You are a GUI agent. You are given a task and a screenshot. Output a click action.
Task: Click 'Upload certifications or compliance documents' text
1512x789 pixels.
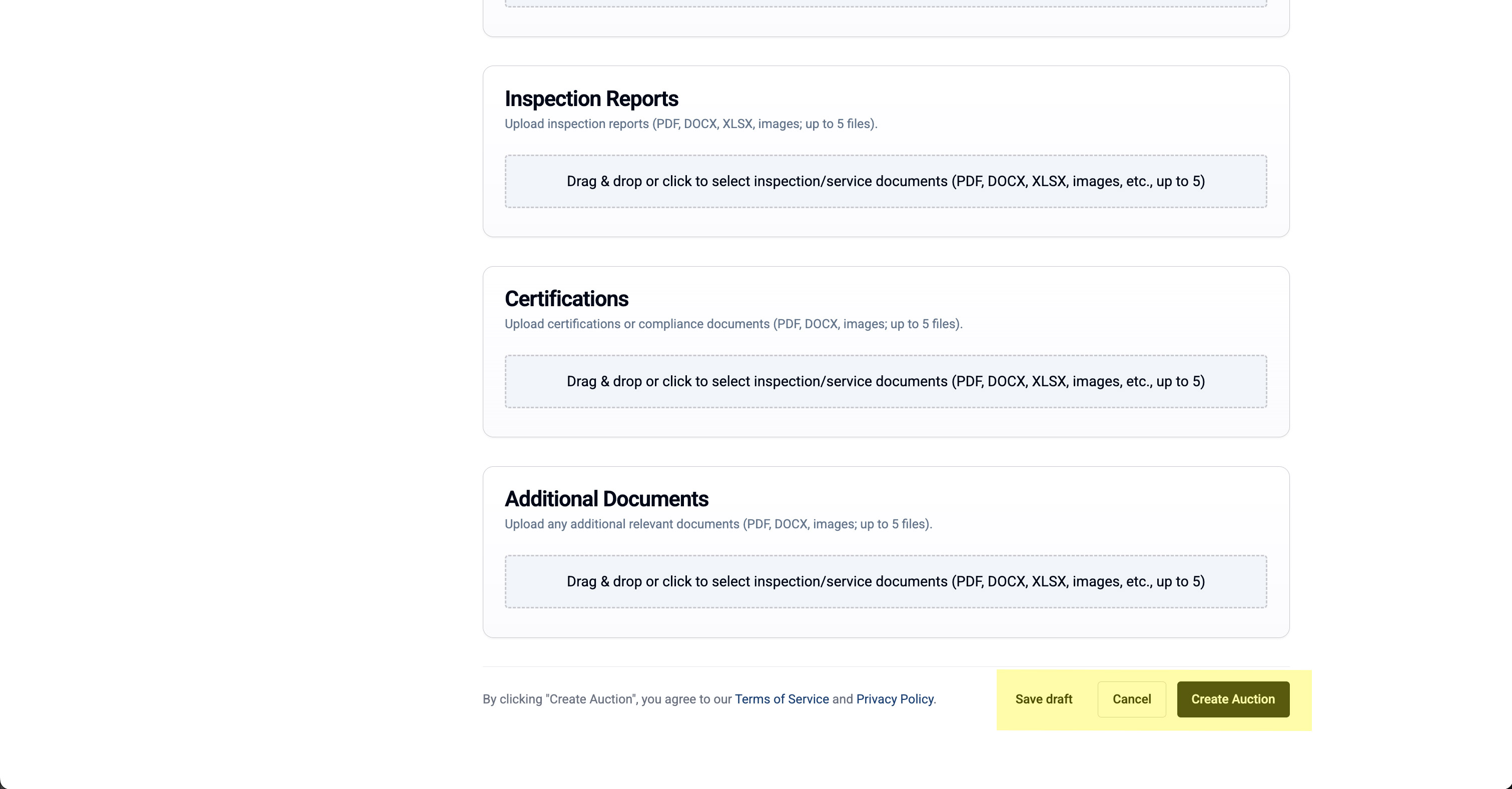point(733,324)
